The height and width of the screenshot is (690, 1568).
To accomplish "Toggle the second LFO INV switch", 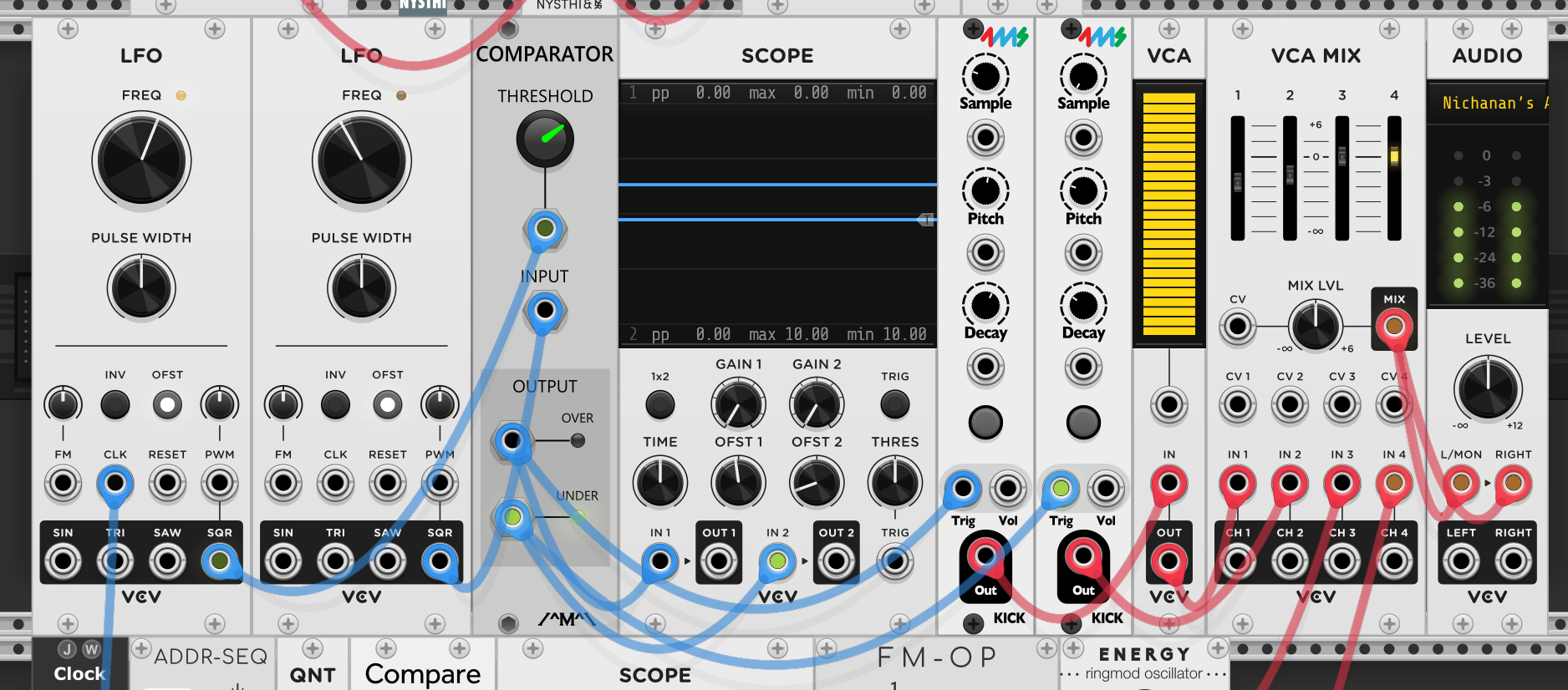I will (x=335, y=405).
